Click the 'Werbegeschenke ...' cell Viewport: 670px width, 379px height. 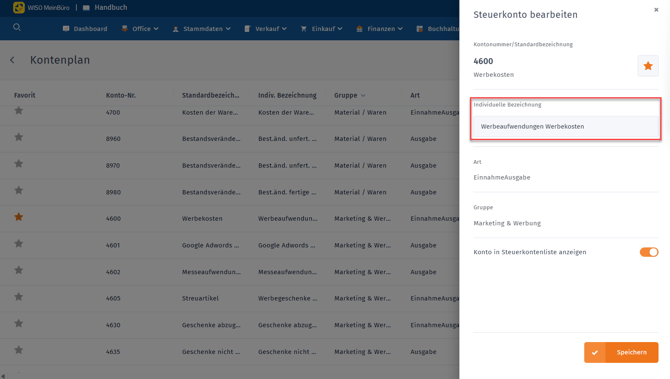(288, 298)
